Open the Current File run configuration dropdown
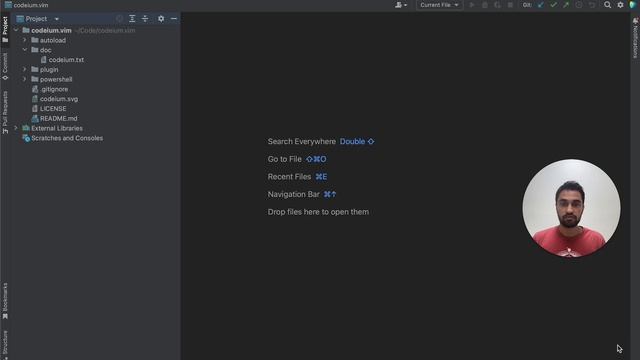 point(439,5)
